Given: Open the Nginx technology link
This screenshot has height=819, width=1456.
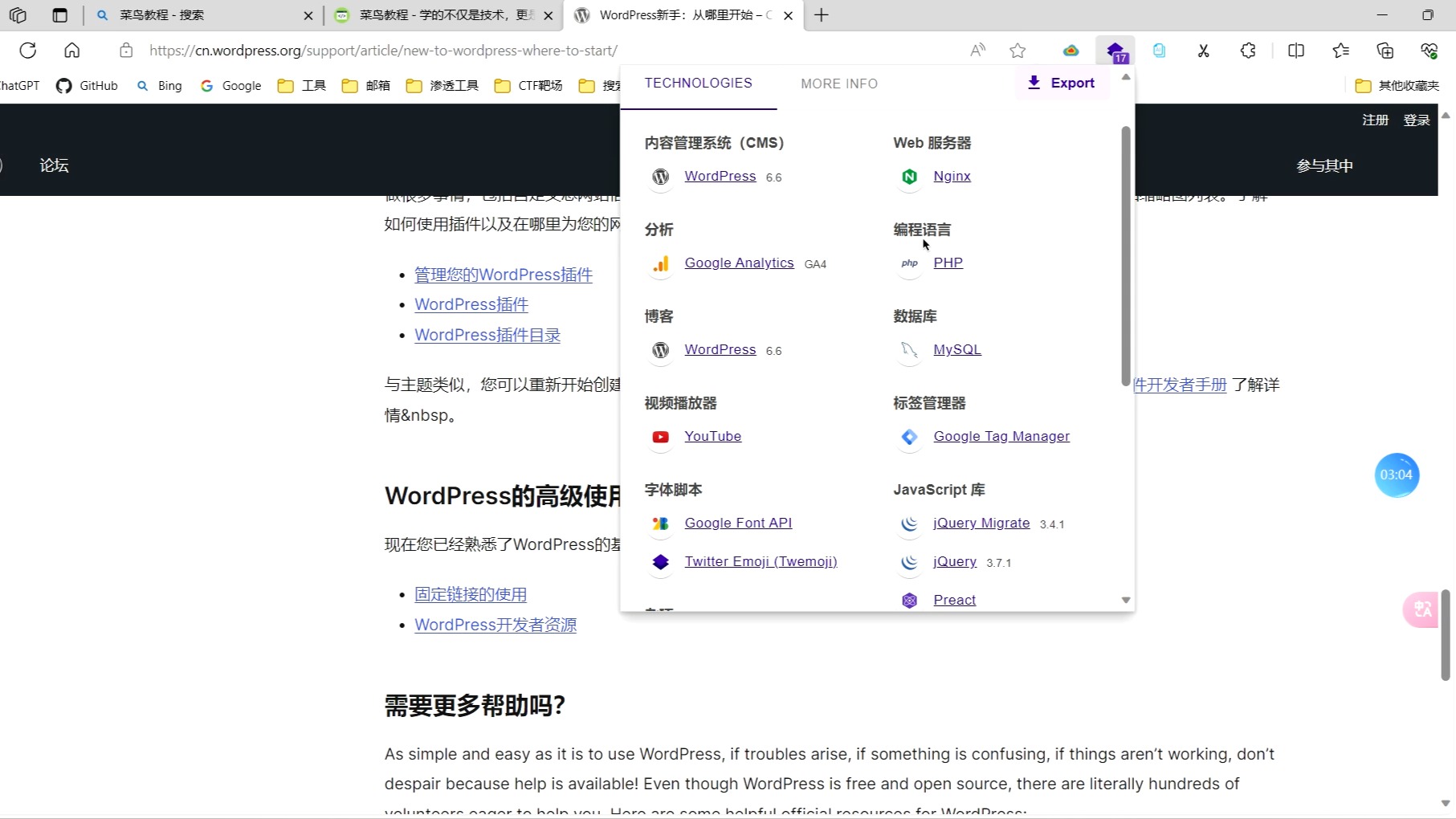Looking at the screenshot, I should pos(952,176).
